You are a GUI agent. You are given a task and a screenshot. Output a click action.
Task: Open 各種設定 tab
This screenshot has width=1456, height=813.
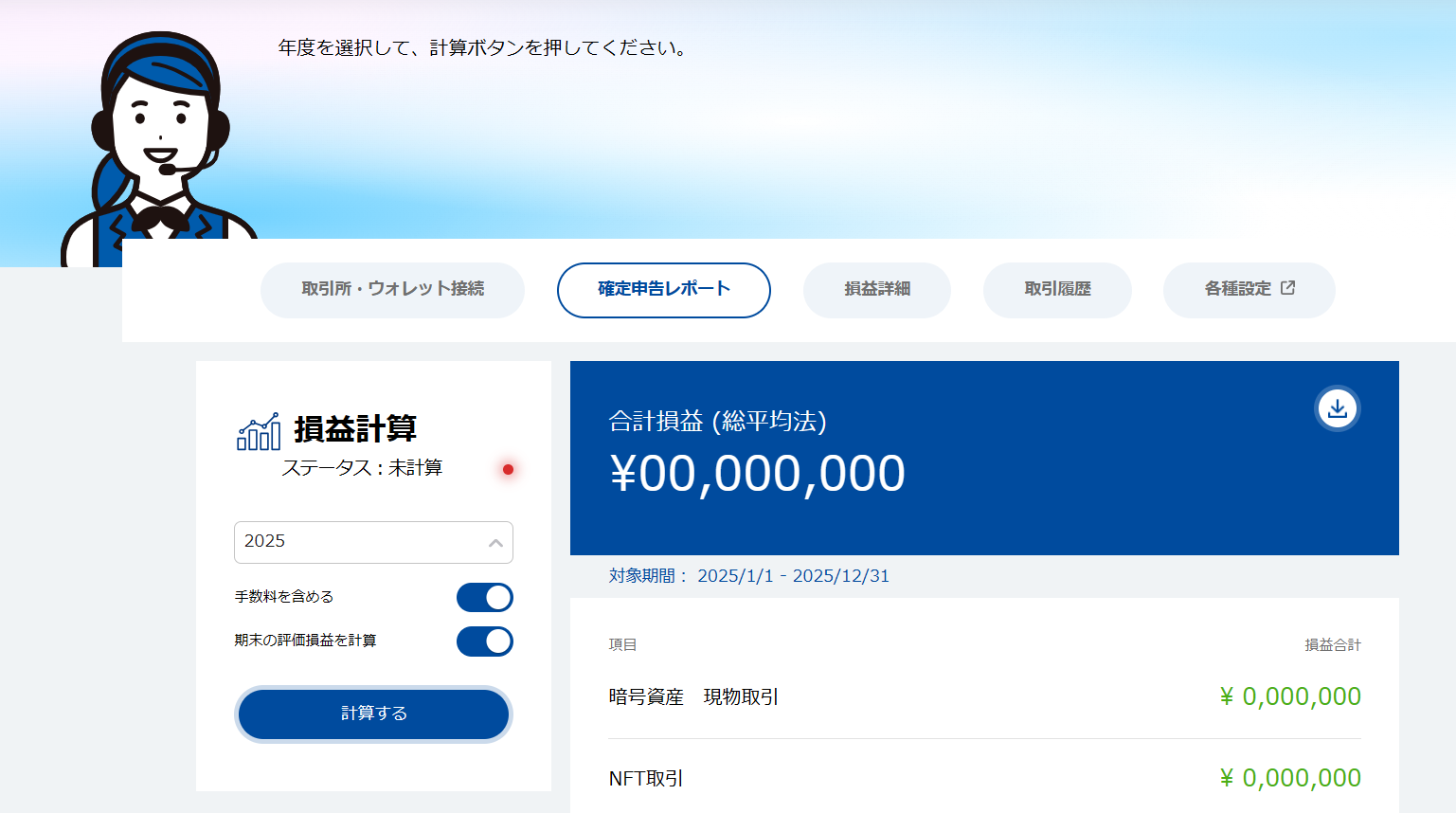pyautogui.click(x=1249, y=290)
